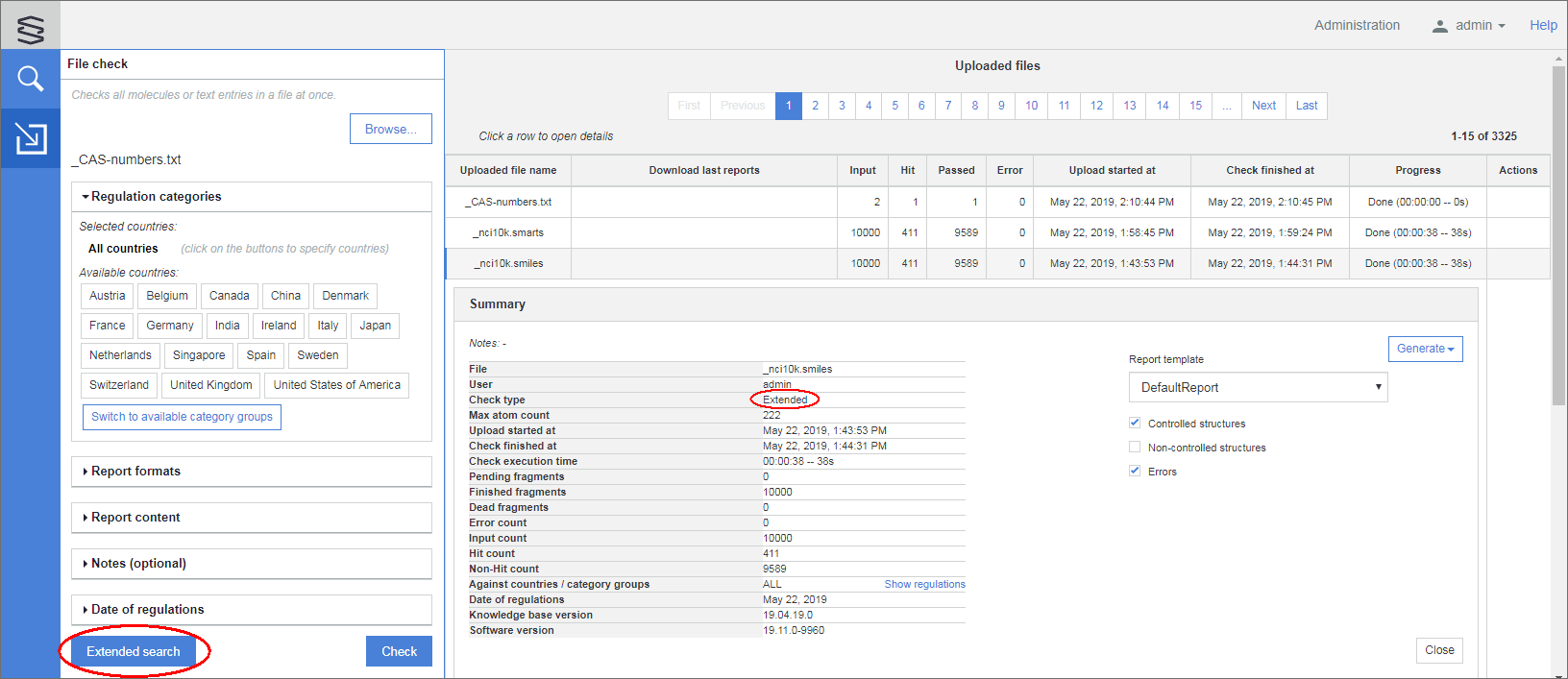The image size is (1568, 679).
Task: Click the _nci10k.smarts file row
Action: point(508,232)
